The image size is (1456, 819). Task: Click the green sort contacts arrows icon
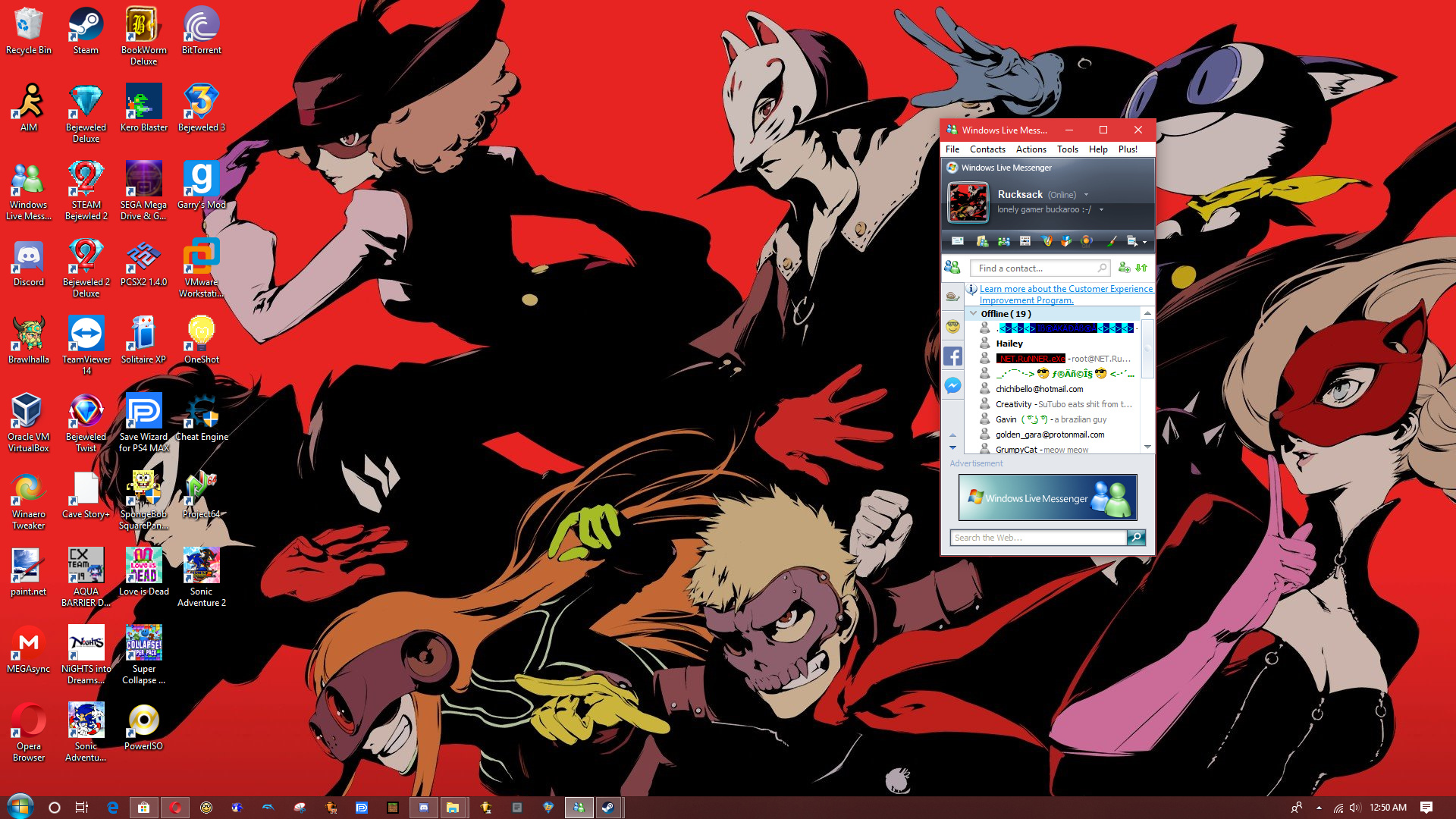1141,268
